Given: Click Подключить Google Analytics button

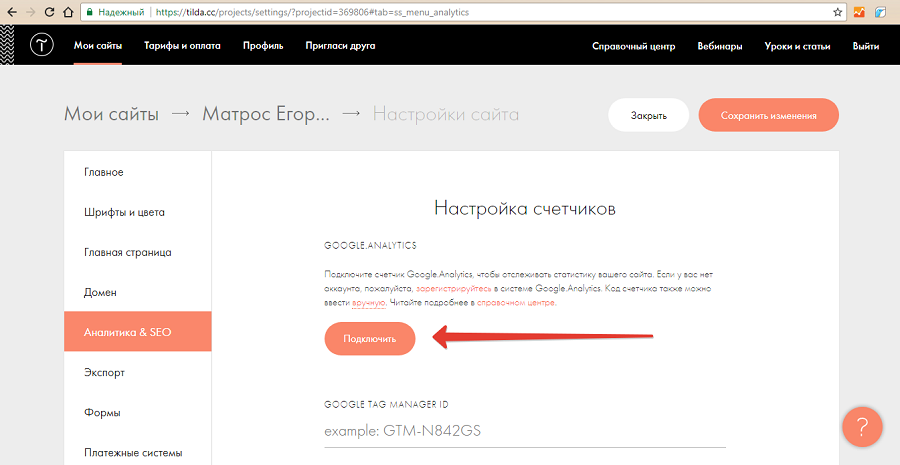Looking at the screenshot, I should 370,338.
